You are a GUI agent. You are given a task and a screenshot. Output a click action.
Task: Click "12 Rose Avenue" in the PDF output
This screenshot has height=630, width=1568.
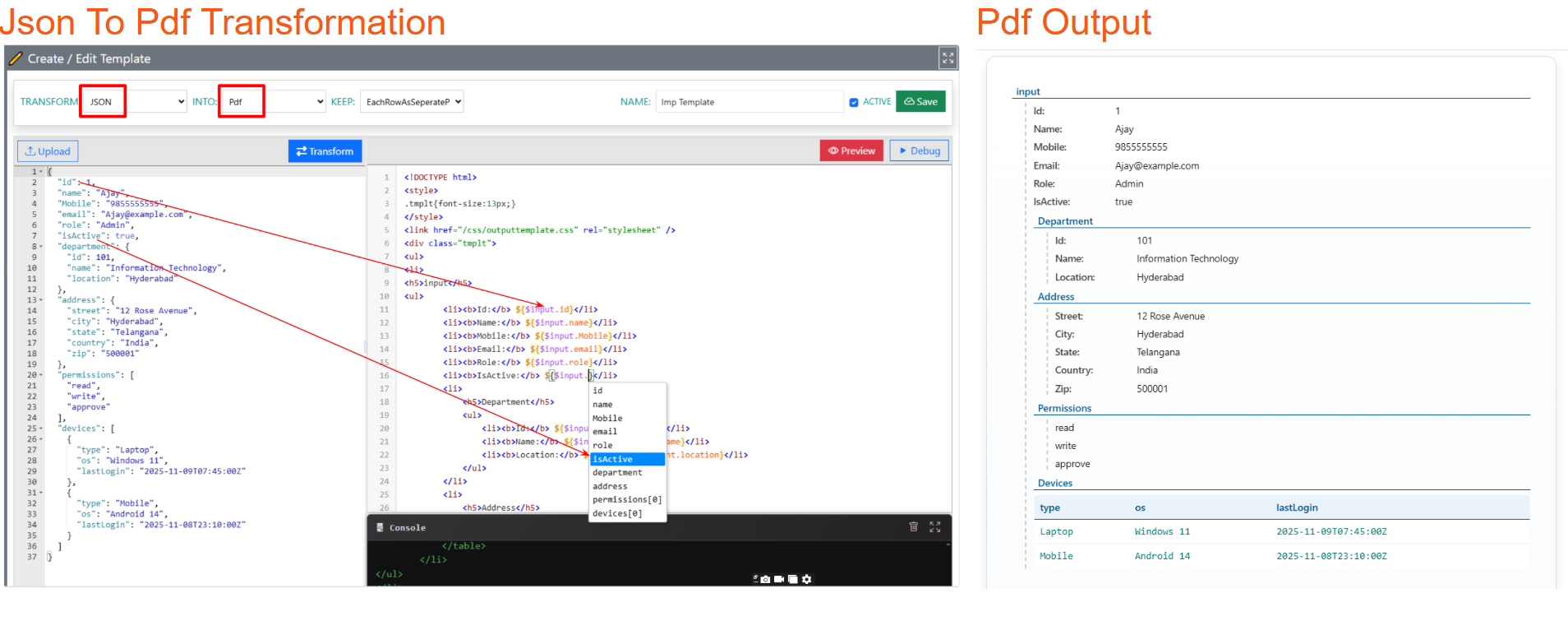[1171, 316]
